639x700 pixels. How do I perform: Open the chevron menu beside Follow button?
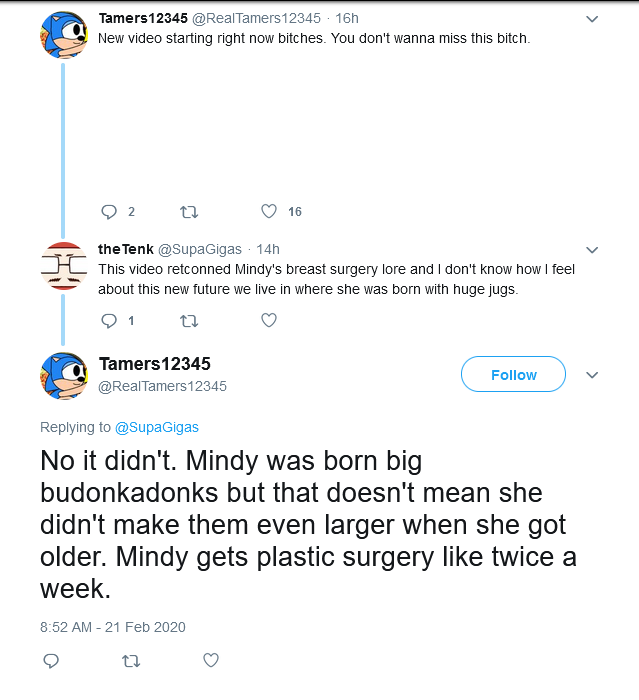tap(592, 375)
